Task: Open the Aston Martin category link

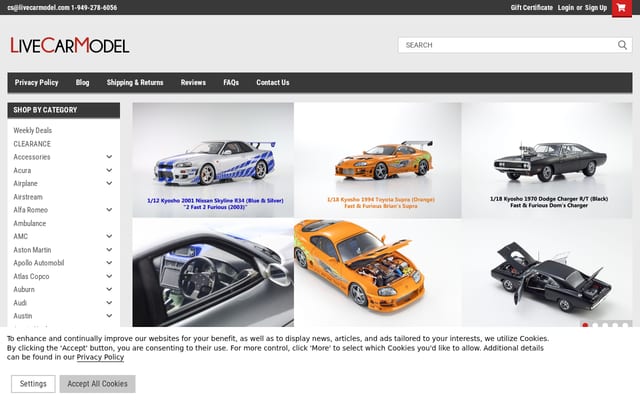Action: click(x=32, y=250)
